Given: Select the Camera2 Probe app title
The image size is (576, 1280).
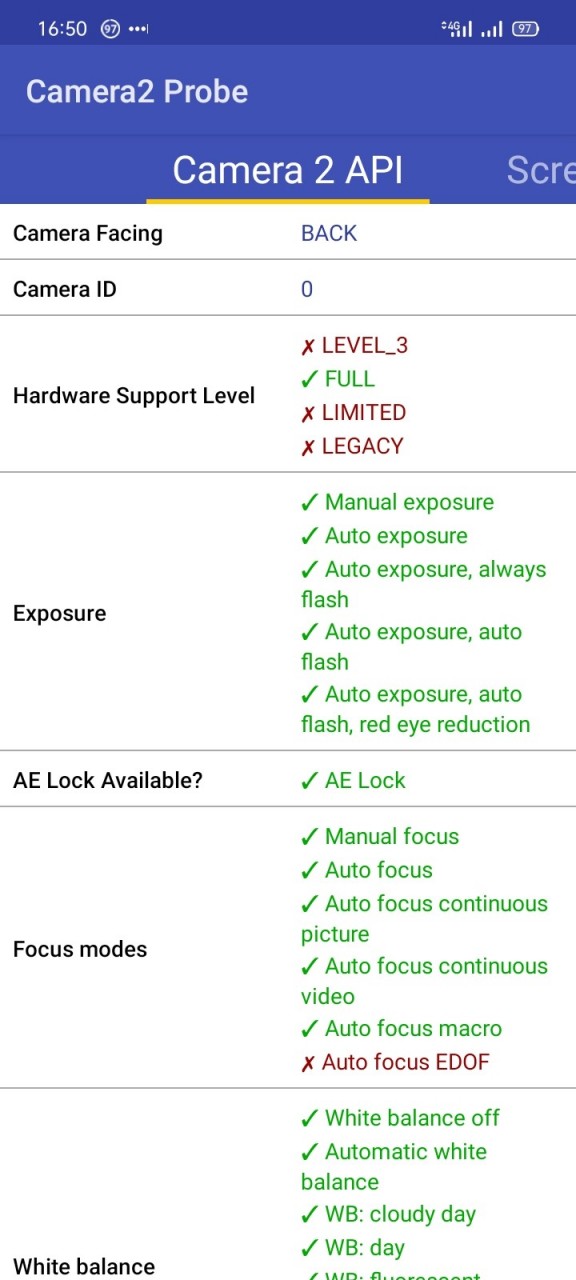Looking at the screenshot, I should click(137, 91).
